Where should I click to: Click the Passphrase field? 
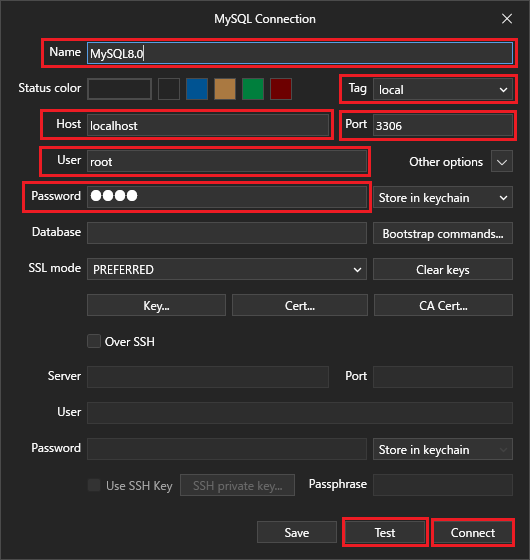pyautogui.click(x=443, y=485)
